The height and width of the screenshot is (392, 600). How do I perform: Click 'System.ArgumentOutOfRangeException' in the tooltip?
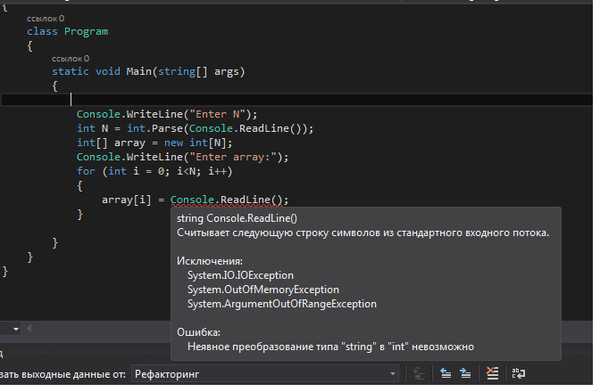point(282,304)
